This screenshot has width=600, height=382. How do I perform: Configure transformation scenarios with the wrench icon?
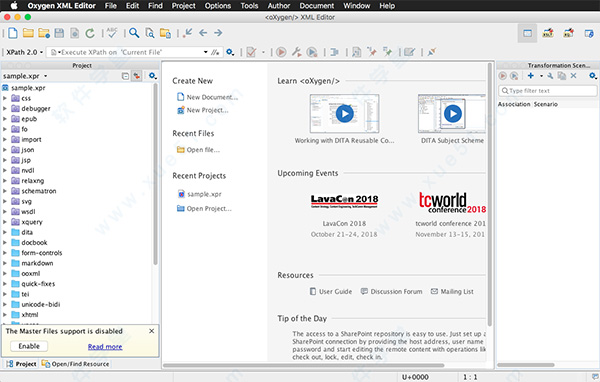[297, 52]
